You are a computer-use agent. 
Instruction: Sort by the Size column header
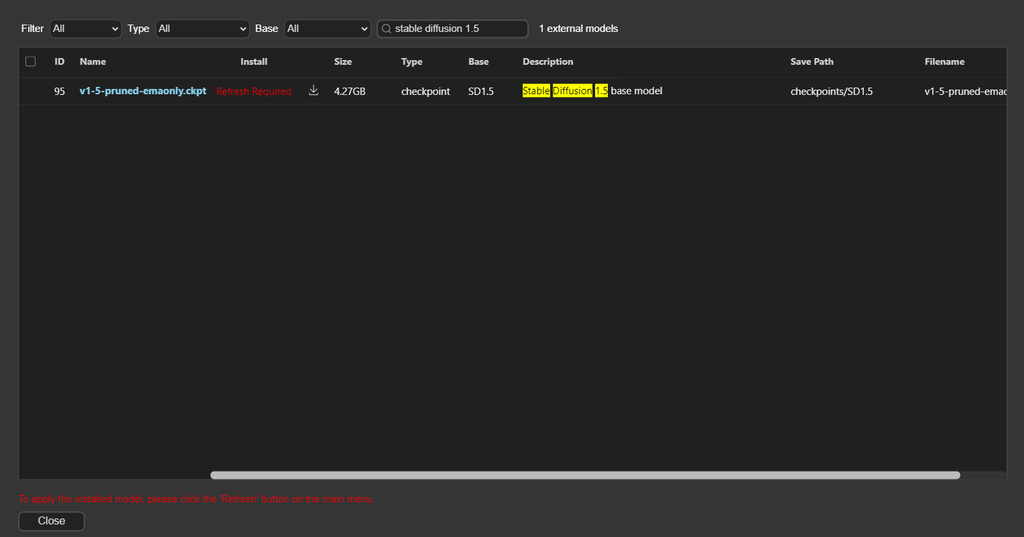(x=343, y=62)
